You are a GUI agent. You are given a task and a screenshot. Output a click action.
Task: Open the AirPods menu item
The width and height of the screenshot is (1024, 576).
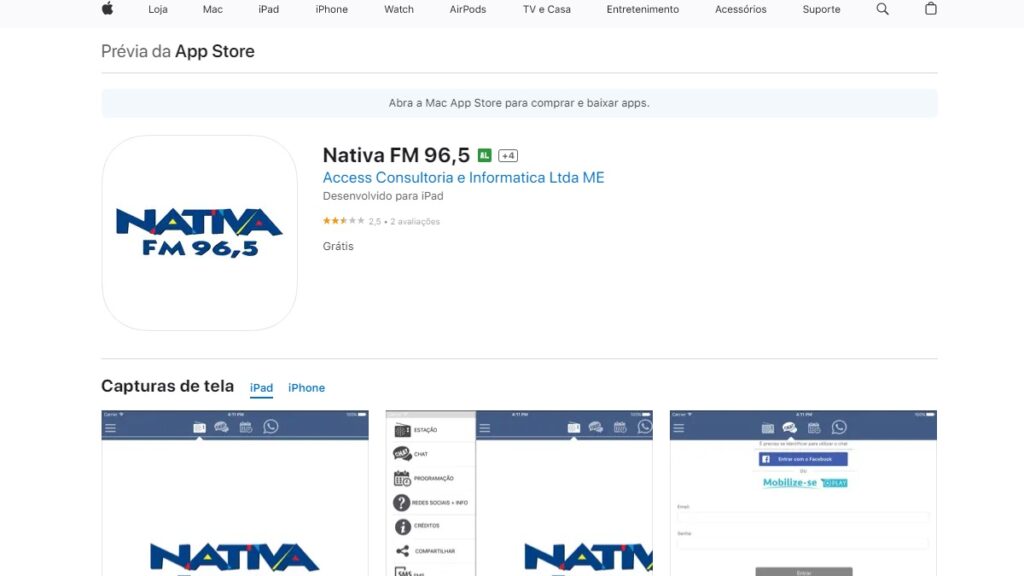tap(468, 9)
